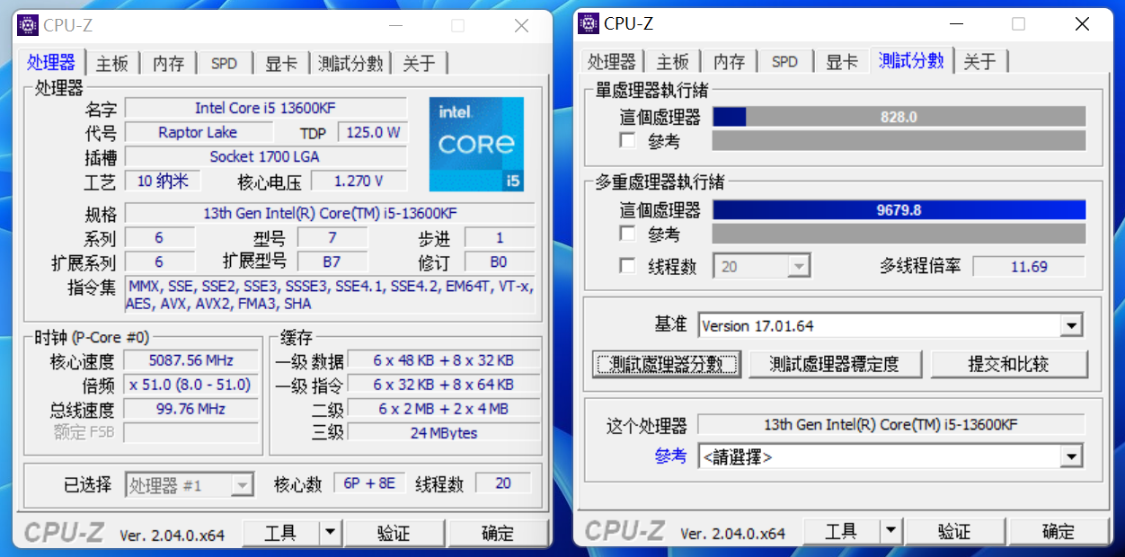The width and height of the screenshot is (1125, 557).
Task: Open 关于 tab in right window
Action: tap(980, 62)
